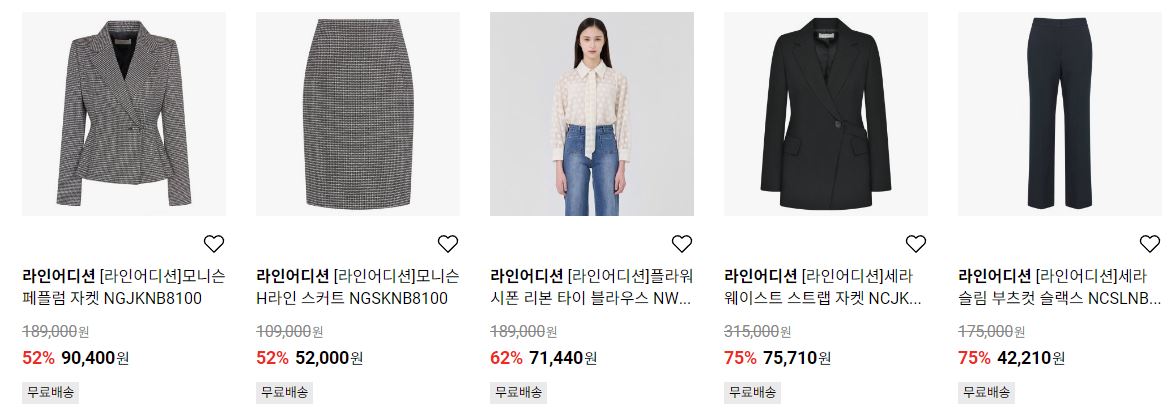Open the model wearing floral blouse image

coord(591,114)
